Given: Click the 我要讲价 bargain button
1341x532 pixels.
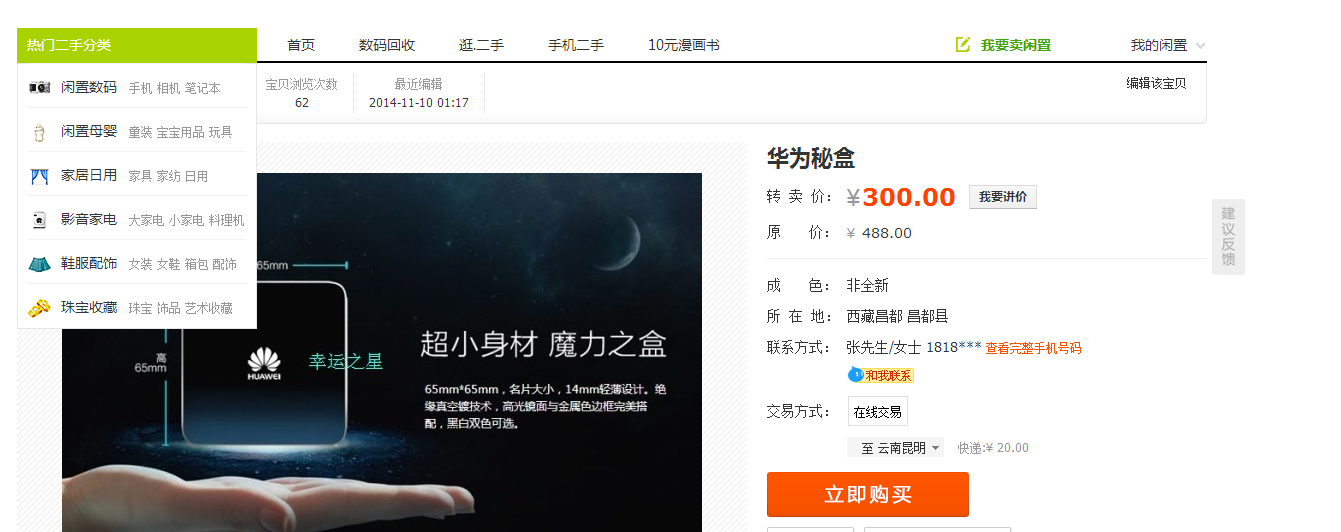Looking at the screenshot, I should 1003,197.
